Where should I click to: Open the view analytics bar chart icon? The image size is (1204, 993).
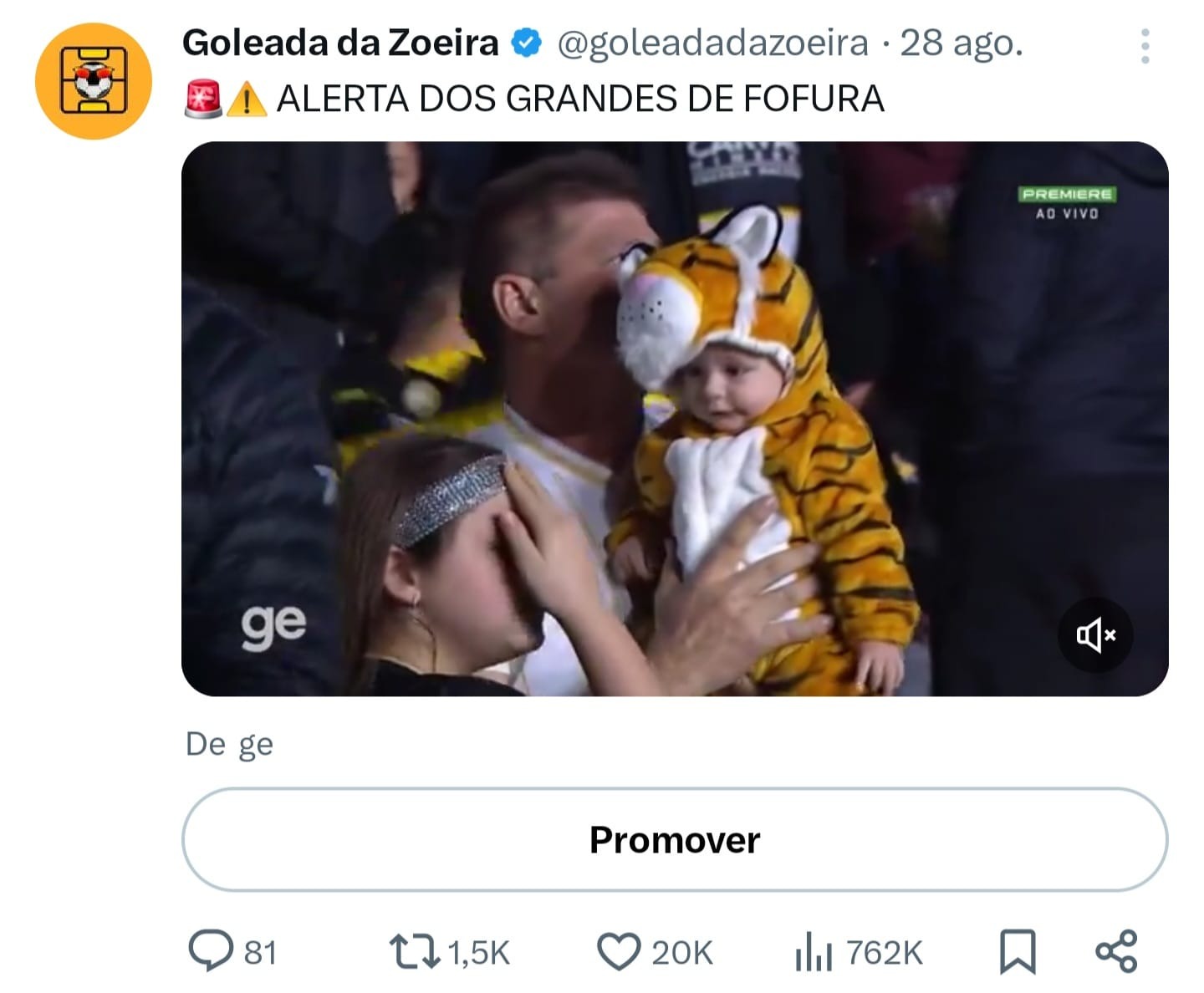(814, 952)
